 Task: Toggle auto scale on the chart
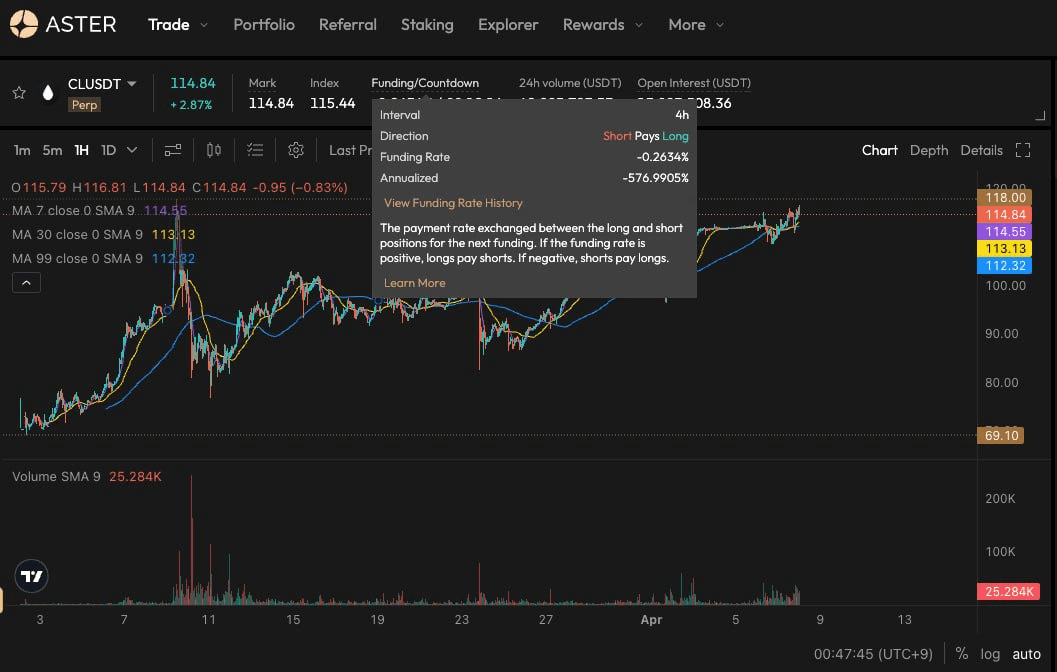(1027, 654)
